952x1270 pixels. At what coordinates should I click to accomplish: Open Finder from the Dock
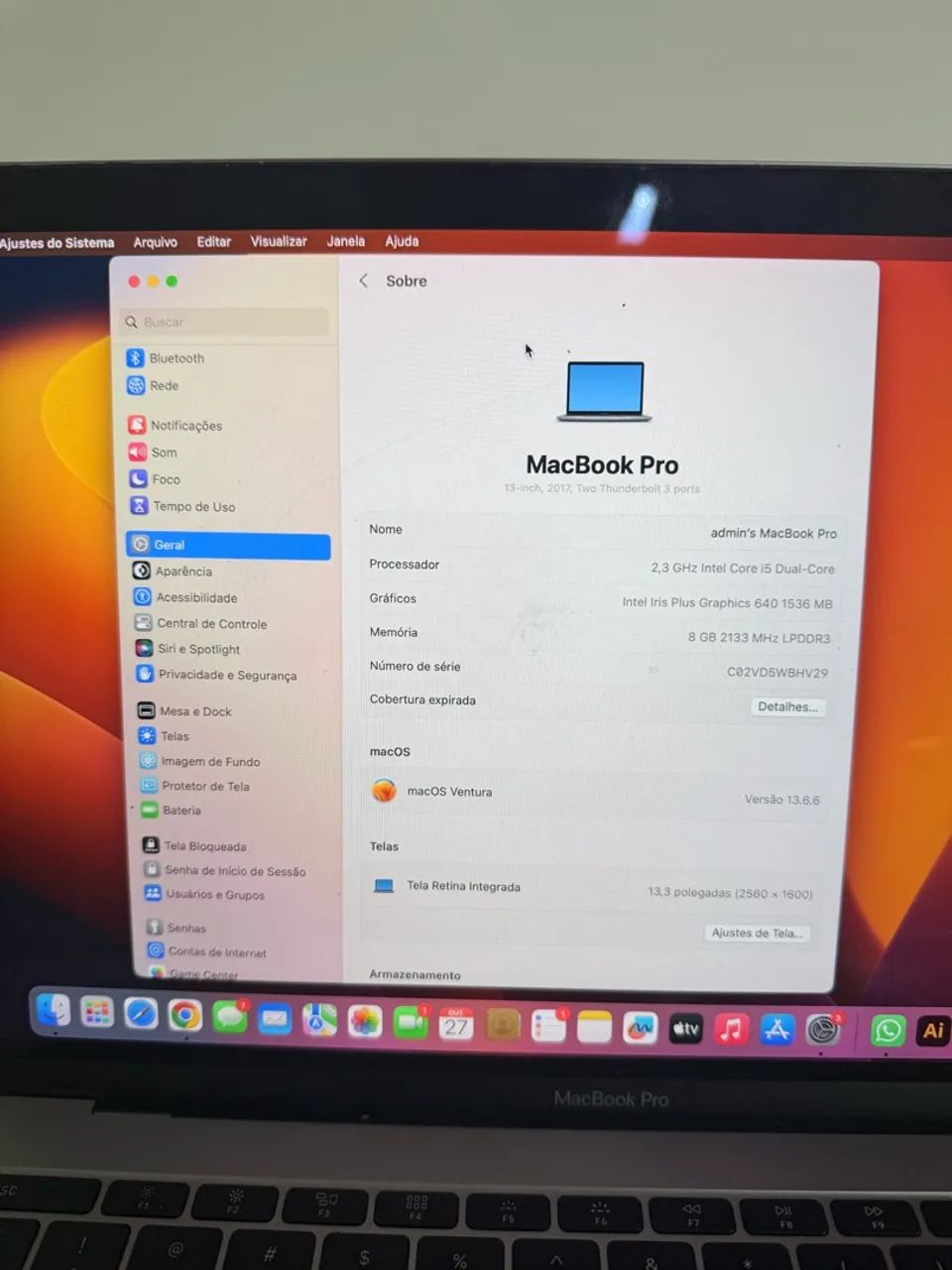54,1012
